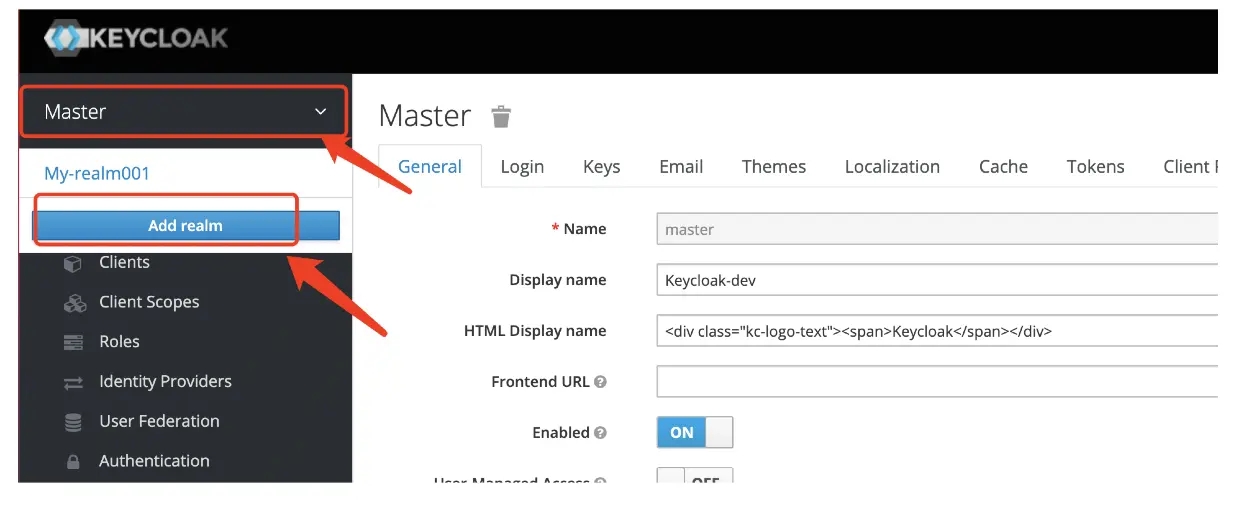
Task: Open Clients in the sidebar
Action: click(x=124, y=263)
